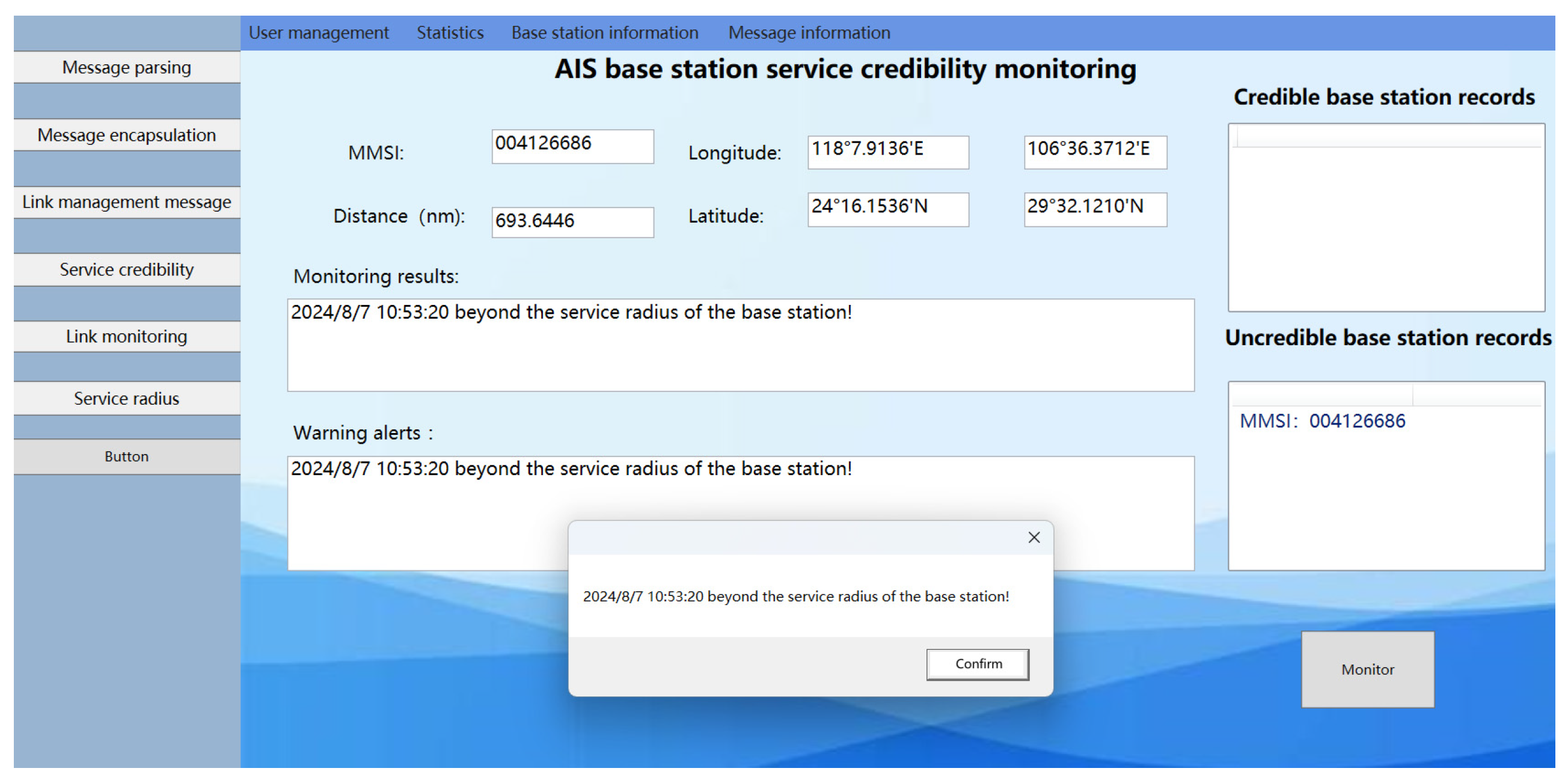Open the Service radius panel
The width and height of the screenshot is (1568, 780).
click(x=126, y=398)
